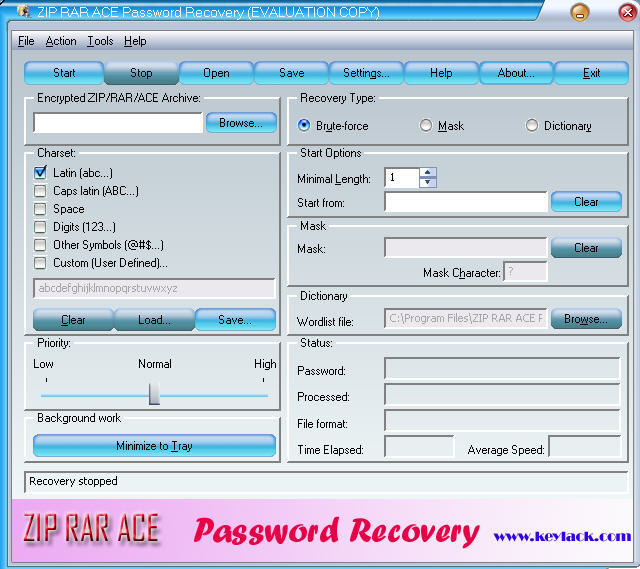
Task: Uncheck the Latin (abc...) charset
Action: pyautogui.click(x=40, y=173)
